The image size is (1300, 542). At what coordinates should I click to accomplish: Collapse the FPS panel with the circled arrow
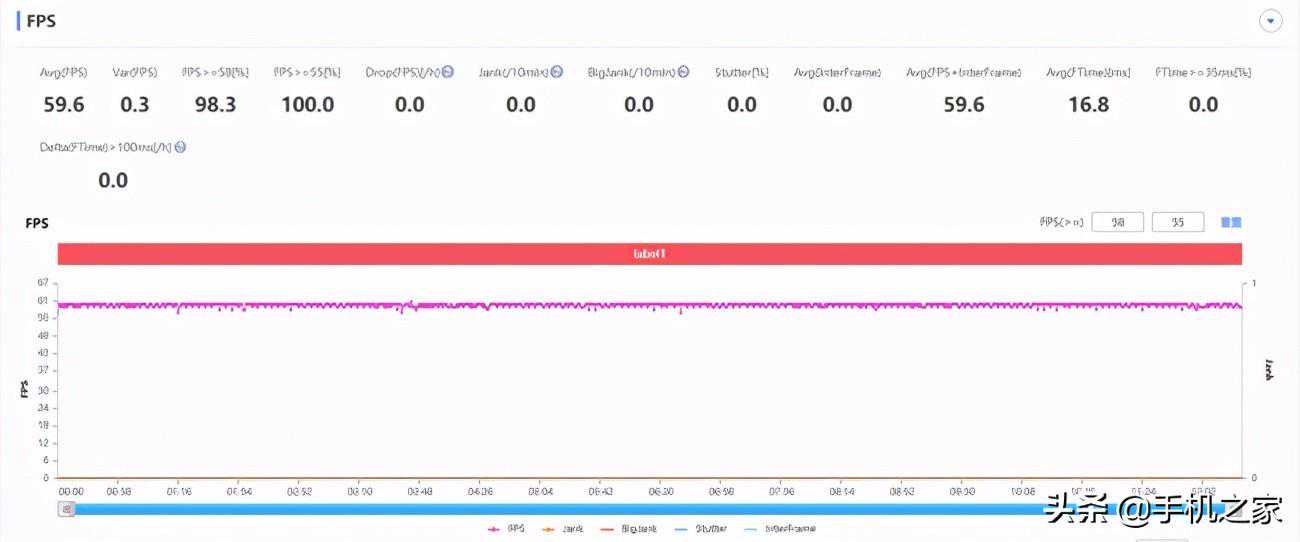coord(1270,21)
